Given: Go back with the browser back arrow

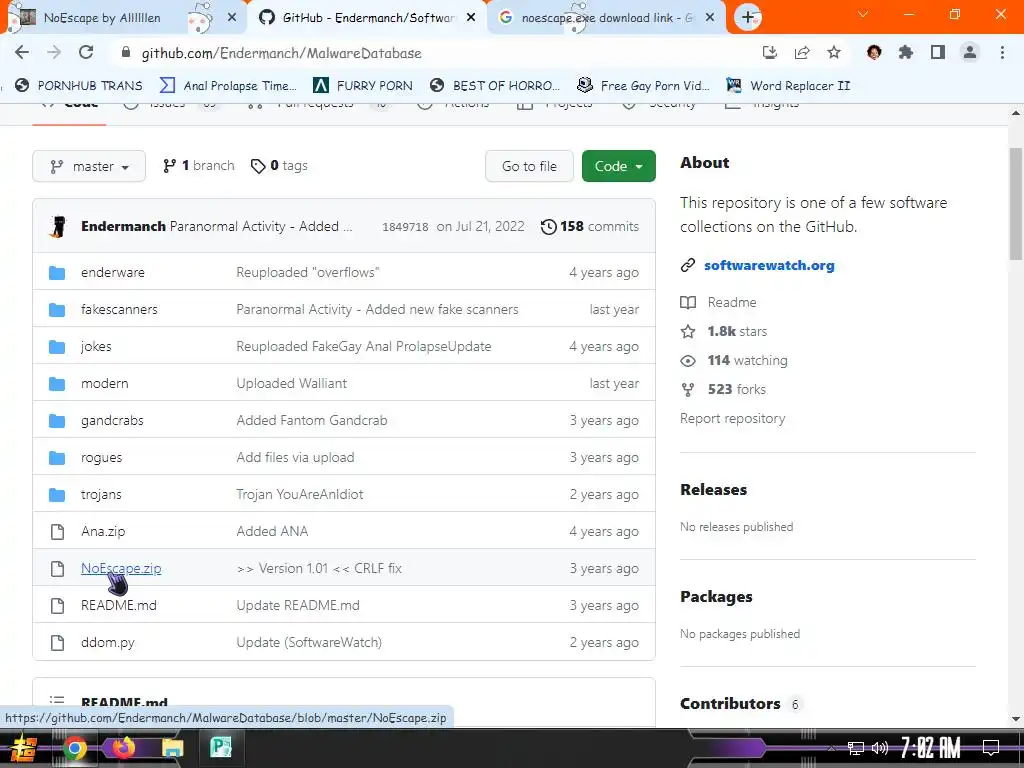Looking at the screenshot, I should click(22, 53).
